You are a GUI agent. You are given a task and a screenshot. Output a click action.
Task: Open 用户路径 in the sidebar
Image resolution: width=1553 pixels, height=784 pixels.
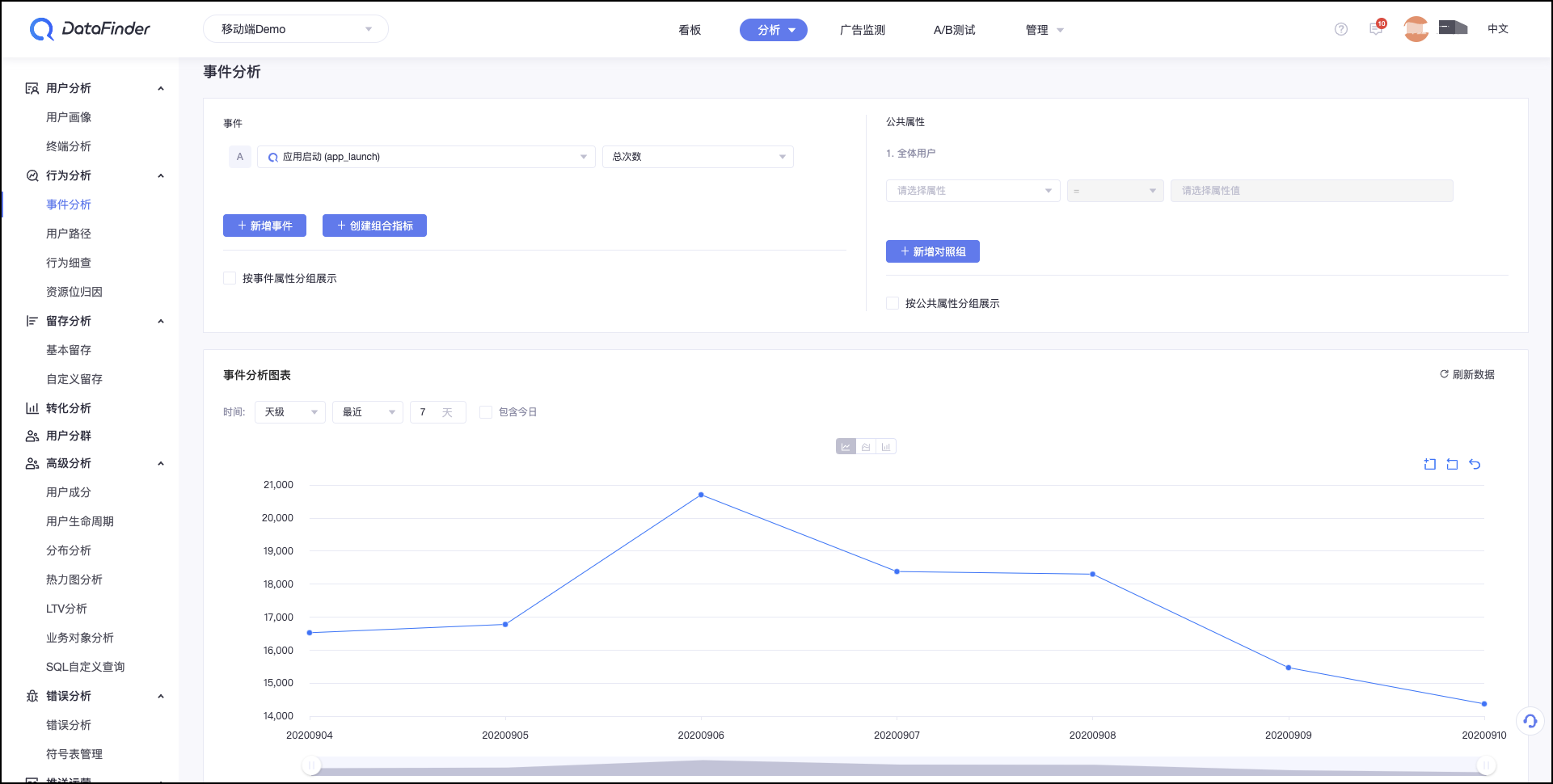[69, 234]
